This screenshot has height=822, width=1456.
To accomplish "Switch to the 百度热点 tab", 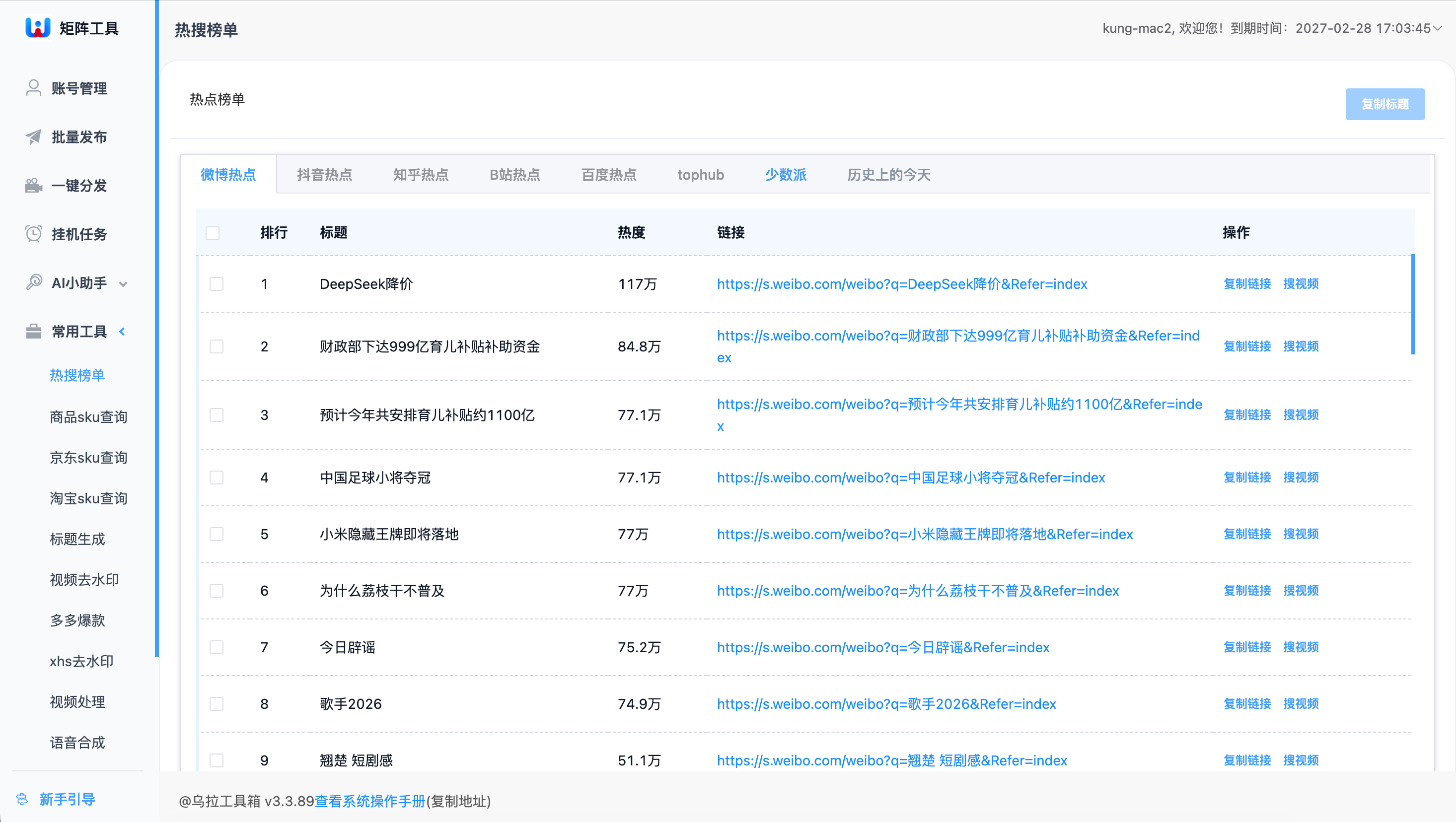I will 609,175.
